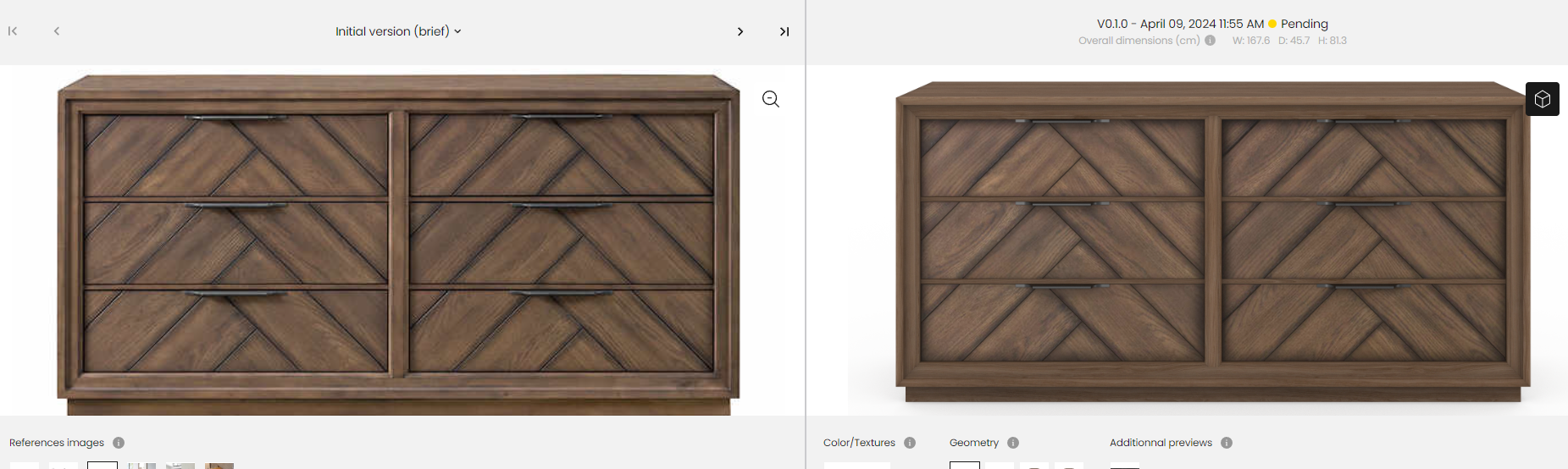
Task: Click the Pending status label
Action: point(1304,24)
